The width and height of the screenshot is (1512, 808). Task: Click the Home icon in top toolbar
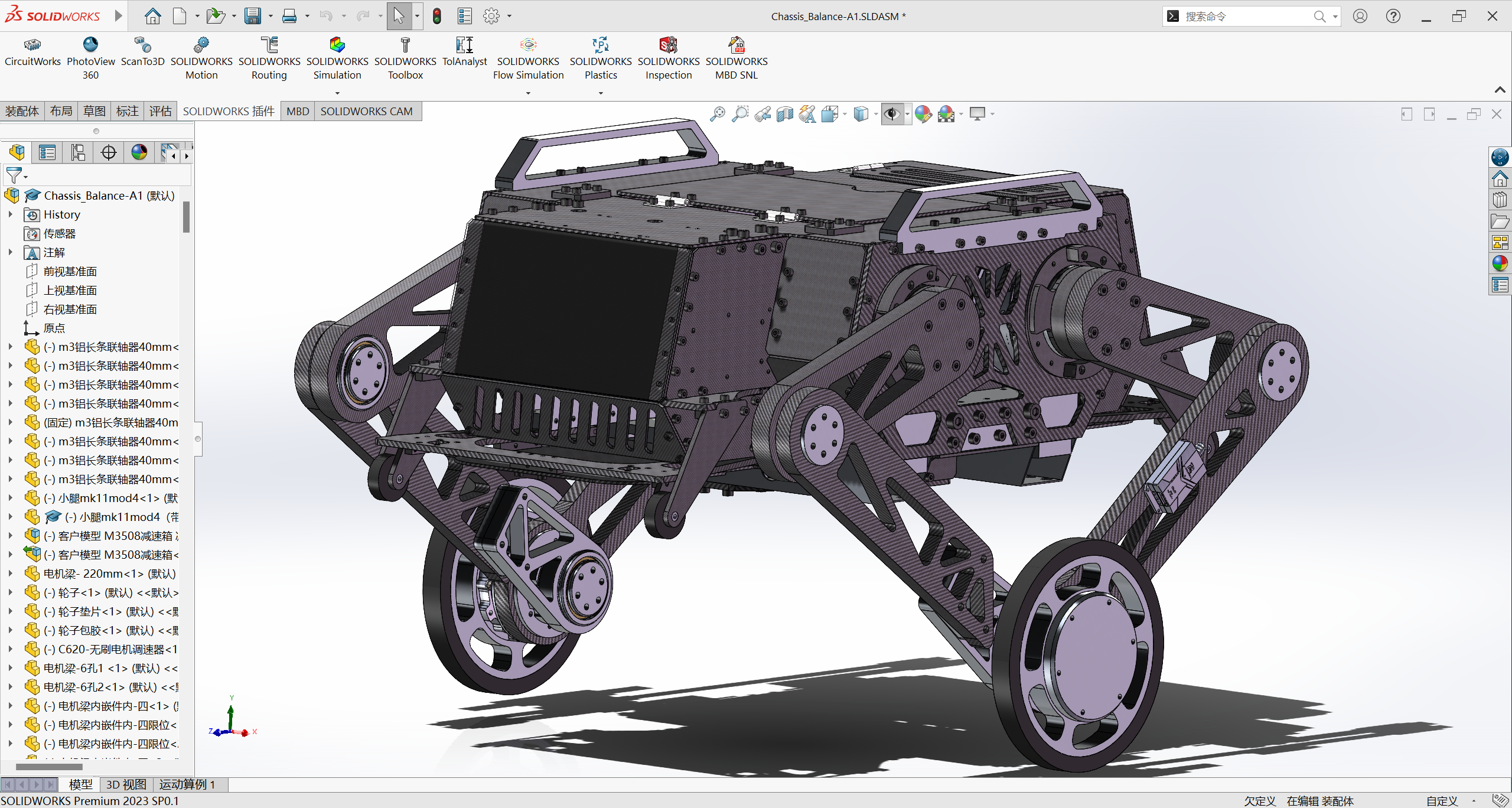(152, 16)
